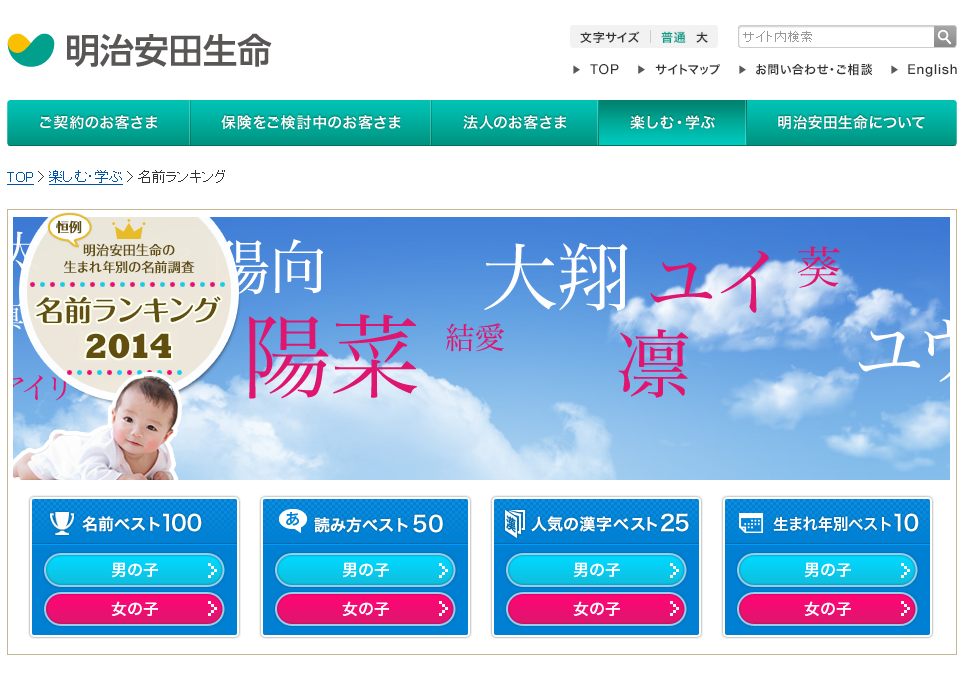960x682 pixels.
Task: Click the crown icon on ranking badge
Action: tap(129, 230)
